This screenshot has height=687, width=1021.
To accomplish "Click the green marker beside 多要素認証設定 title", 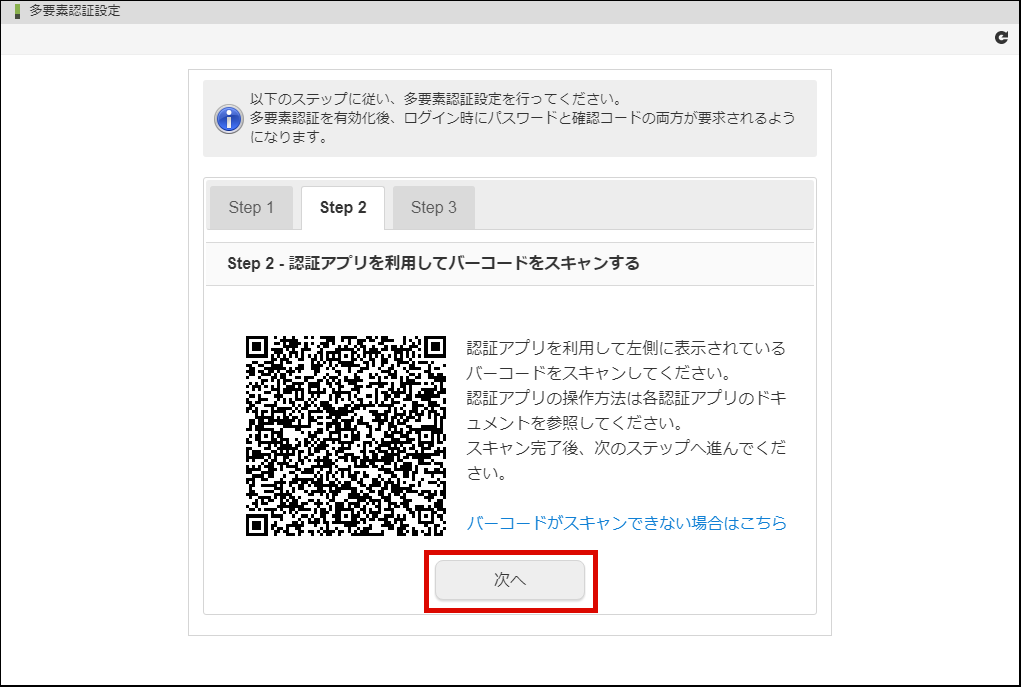I will click(18, 11).
